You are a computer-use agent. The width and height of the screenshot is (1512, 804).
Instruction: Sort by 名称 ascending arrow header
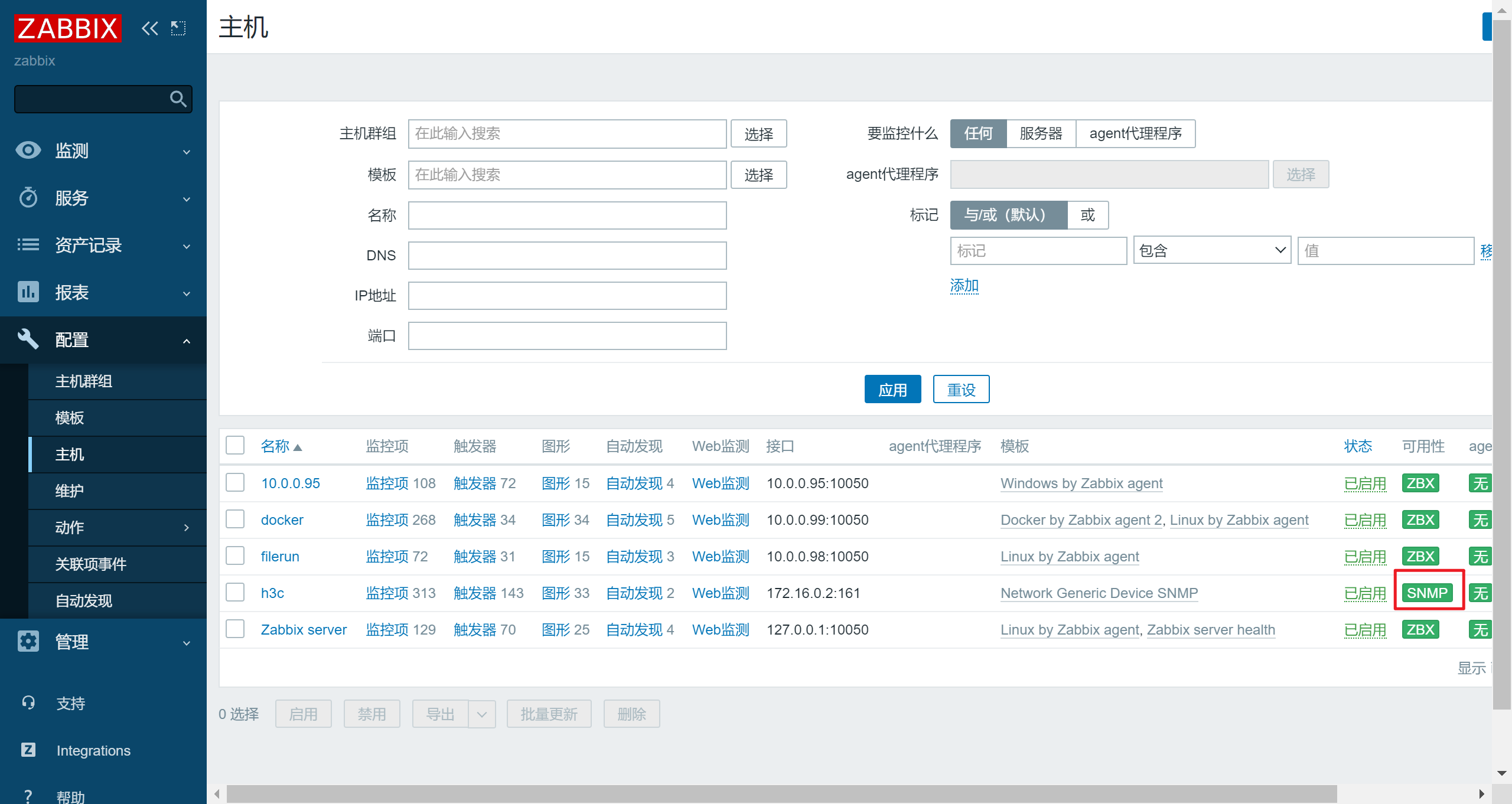click(x=281, y=446)
